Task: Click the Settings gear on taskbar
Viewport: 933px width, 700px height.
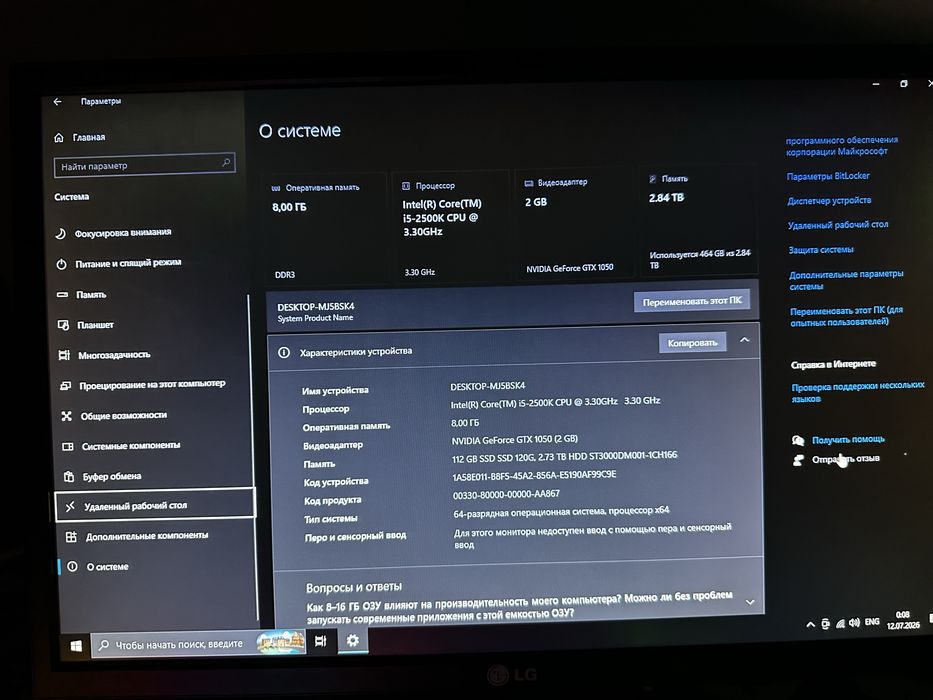Action: (x=353, y=640)
